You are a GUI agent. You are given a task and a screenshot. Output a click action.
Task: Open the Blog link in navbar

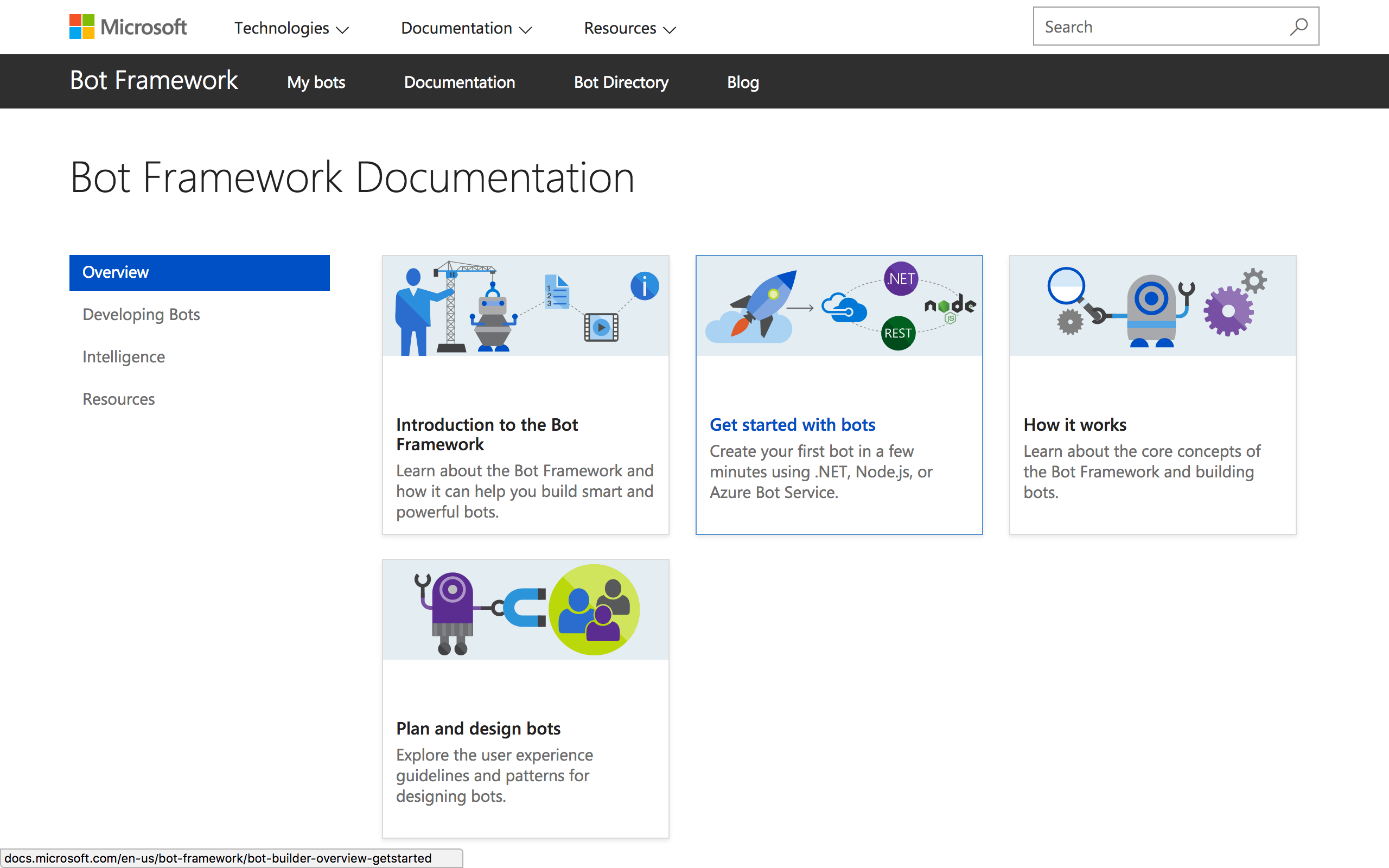click(743, 82)
